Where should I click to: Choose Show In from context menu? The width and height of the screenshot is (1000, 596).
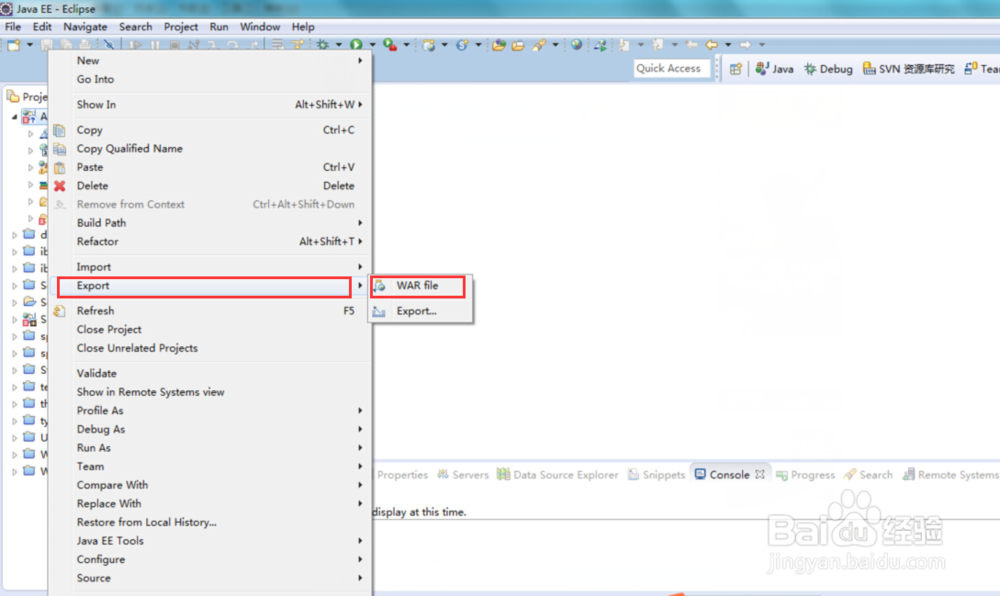210,105
